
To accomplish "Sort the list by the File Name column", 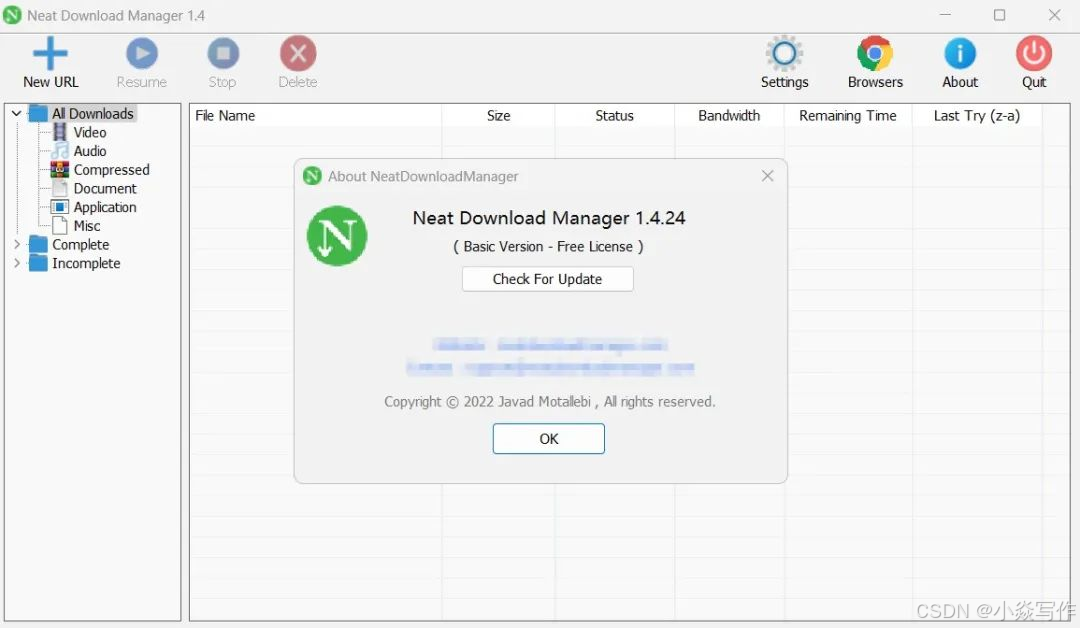I will click(x=315, y=116).
